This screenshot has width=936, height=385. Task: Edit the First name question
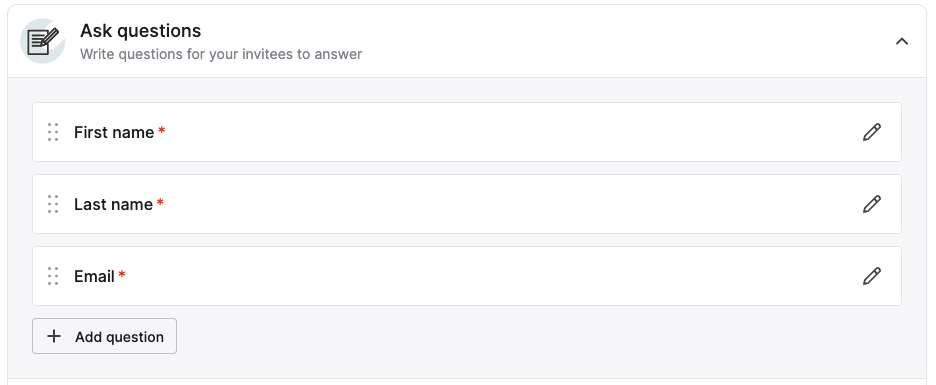point(872,132)
